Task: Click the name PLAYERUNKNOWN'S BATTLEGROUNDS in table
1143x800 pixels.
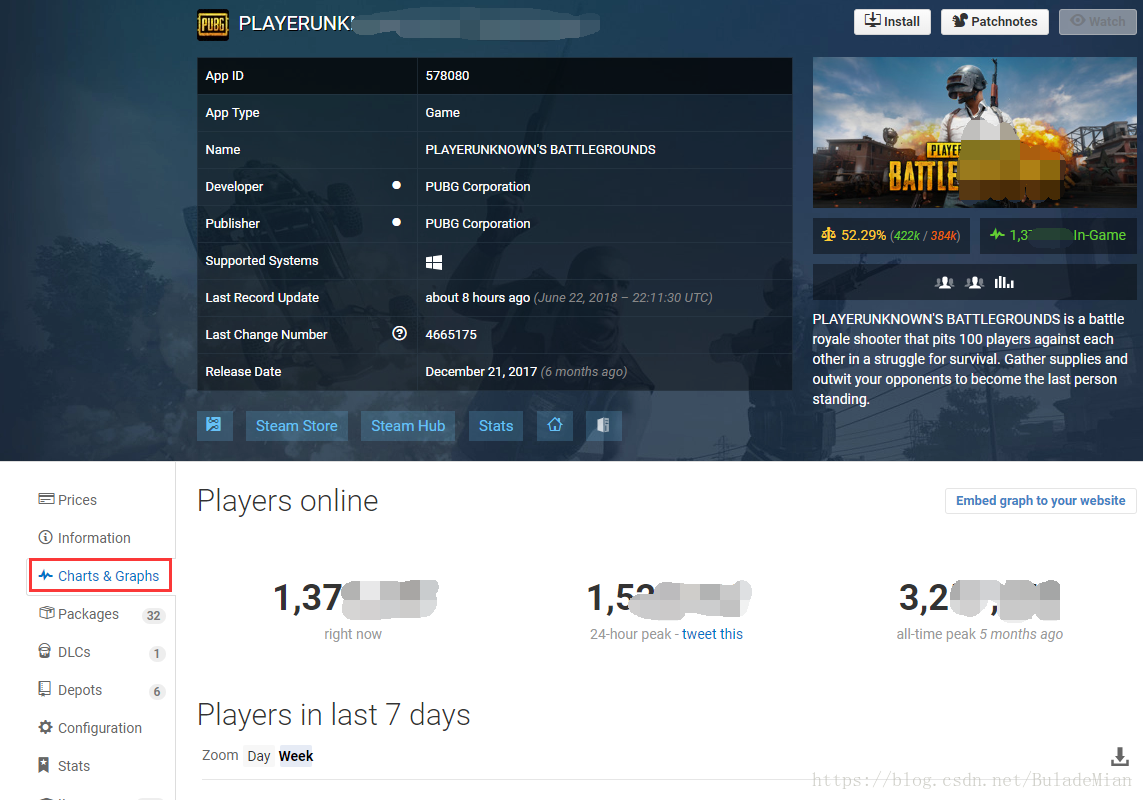Action: coord(540,149)
